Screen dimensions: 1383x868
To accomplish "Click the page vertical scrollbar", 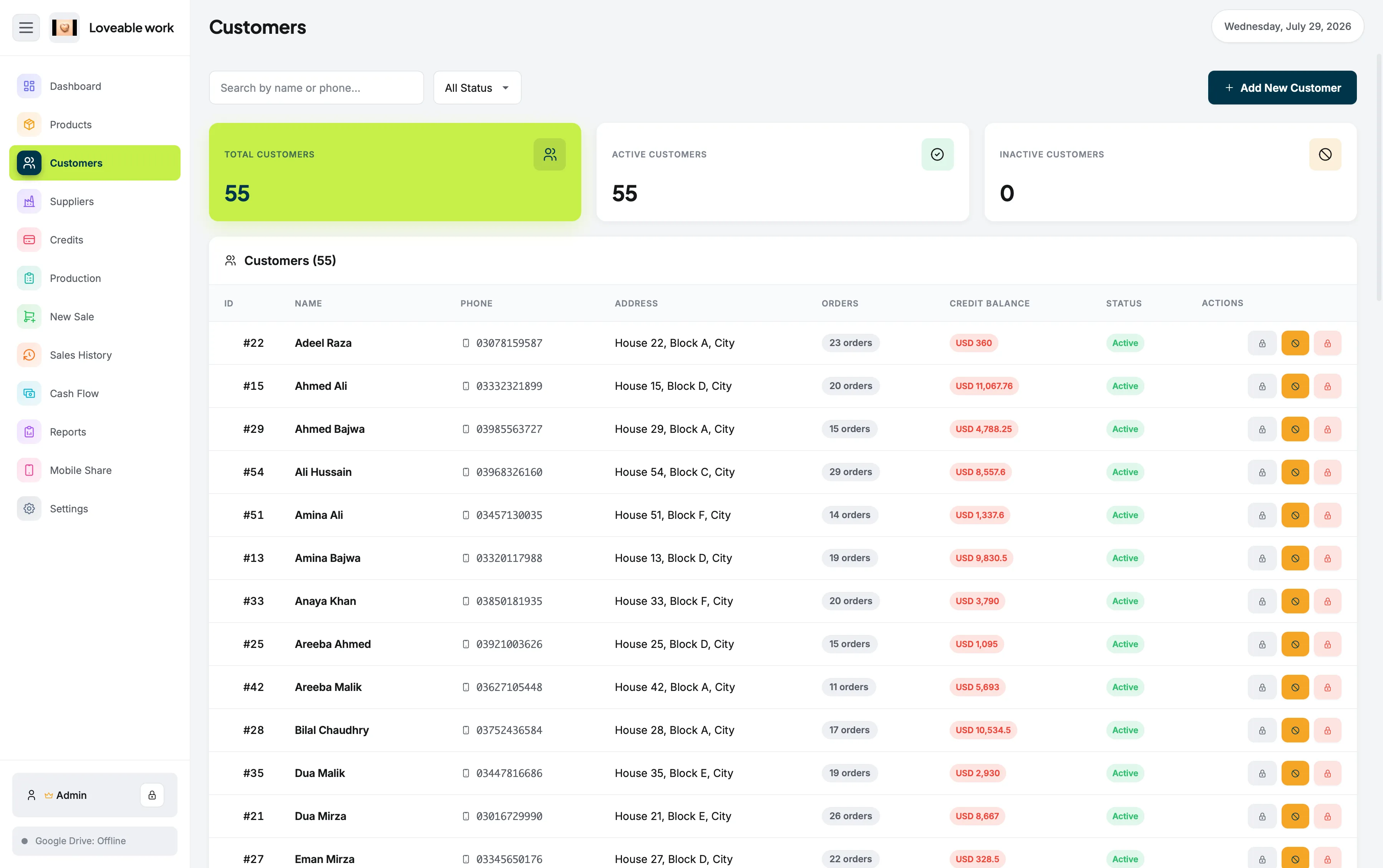I will [x=1378, y=177].
